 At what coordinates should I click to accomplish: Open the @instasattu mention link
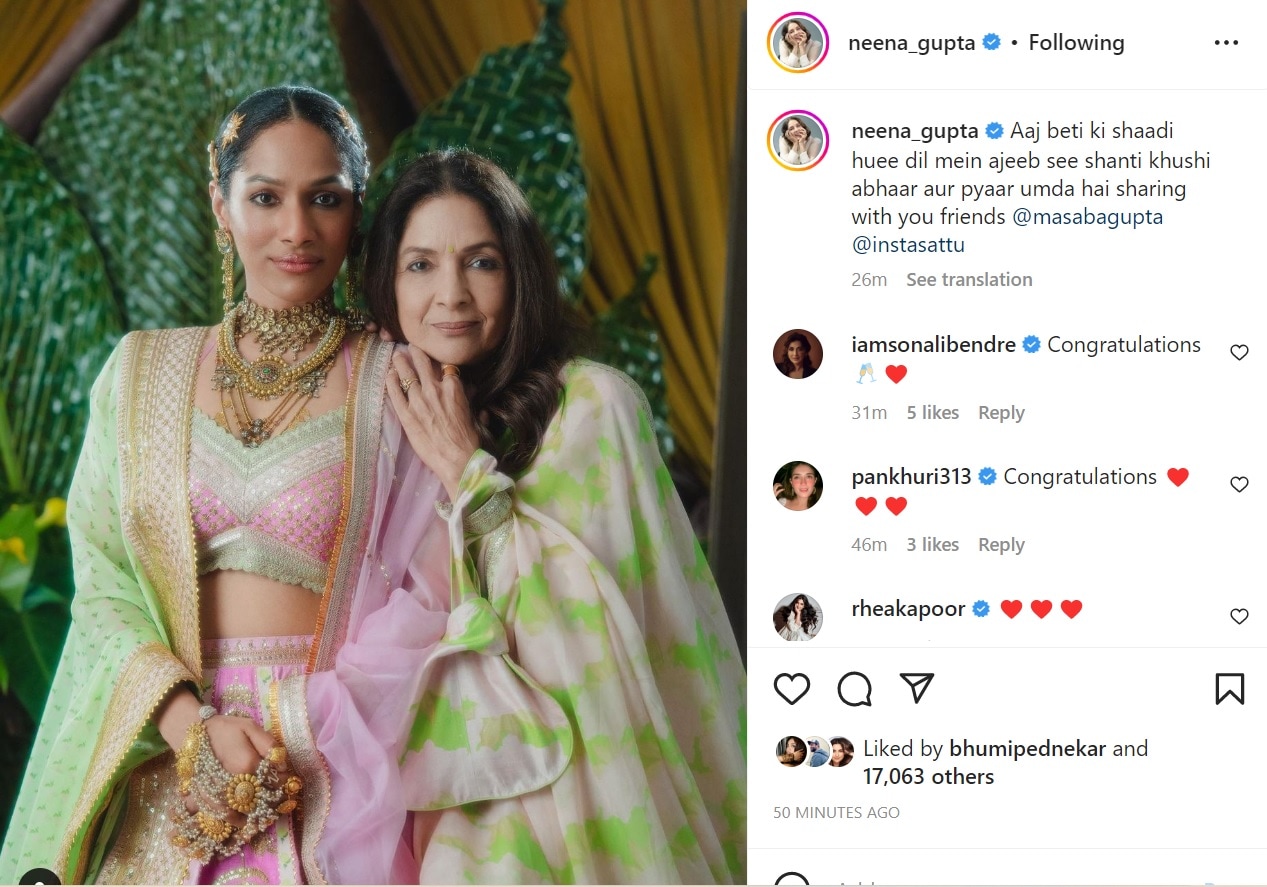pyautogui.click(x=908, y=245)
